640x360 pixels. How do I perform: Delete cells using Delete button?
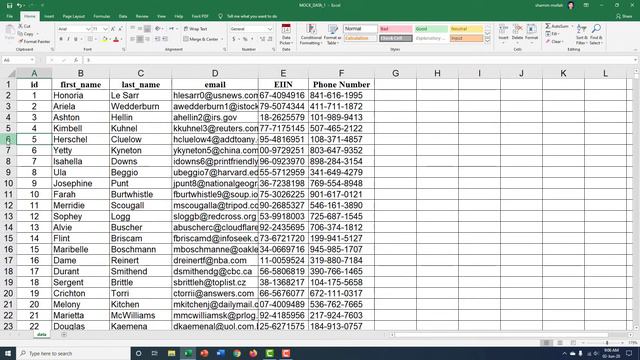pyautogui.click(x=517, y=33)
